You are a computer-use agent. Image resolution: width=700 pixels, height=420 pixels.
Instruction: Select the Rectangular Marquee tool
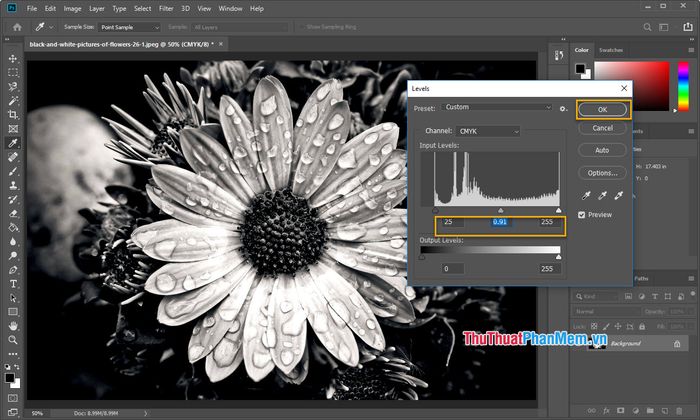point(13,72)
